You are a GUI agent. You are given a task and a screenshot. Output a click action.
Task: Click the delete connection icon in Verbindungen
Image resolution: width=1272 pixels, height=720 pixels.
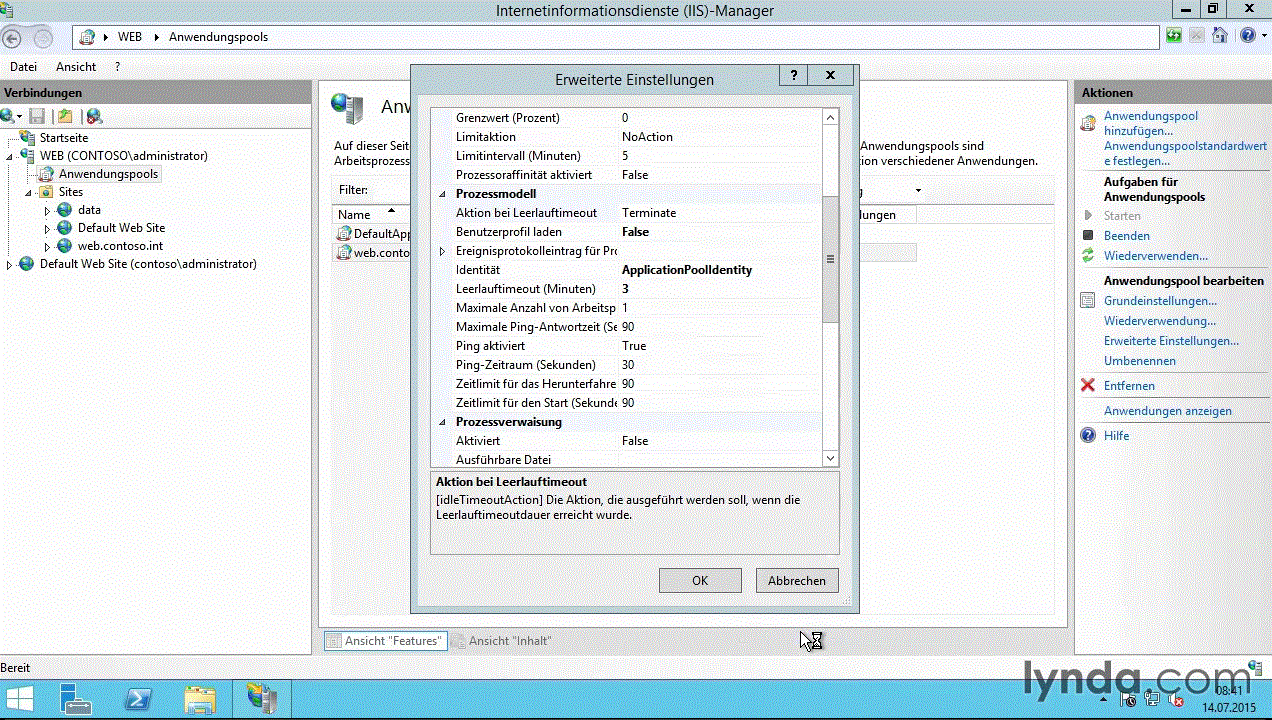(x=94, y=116)
